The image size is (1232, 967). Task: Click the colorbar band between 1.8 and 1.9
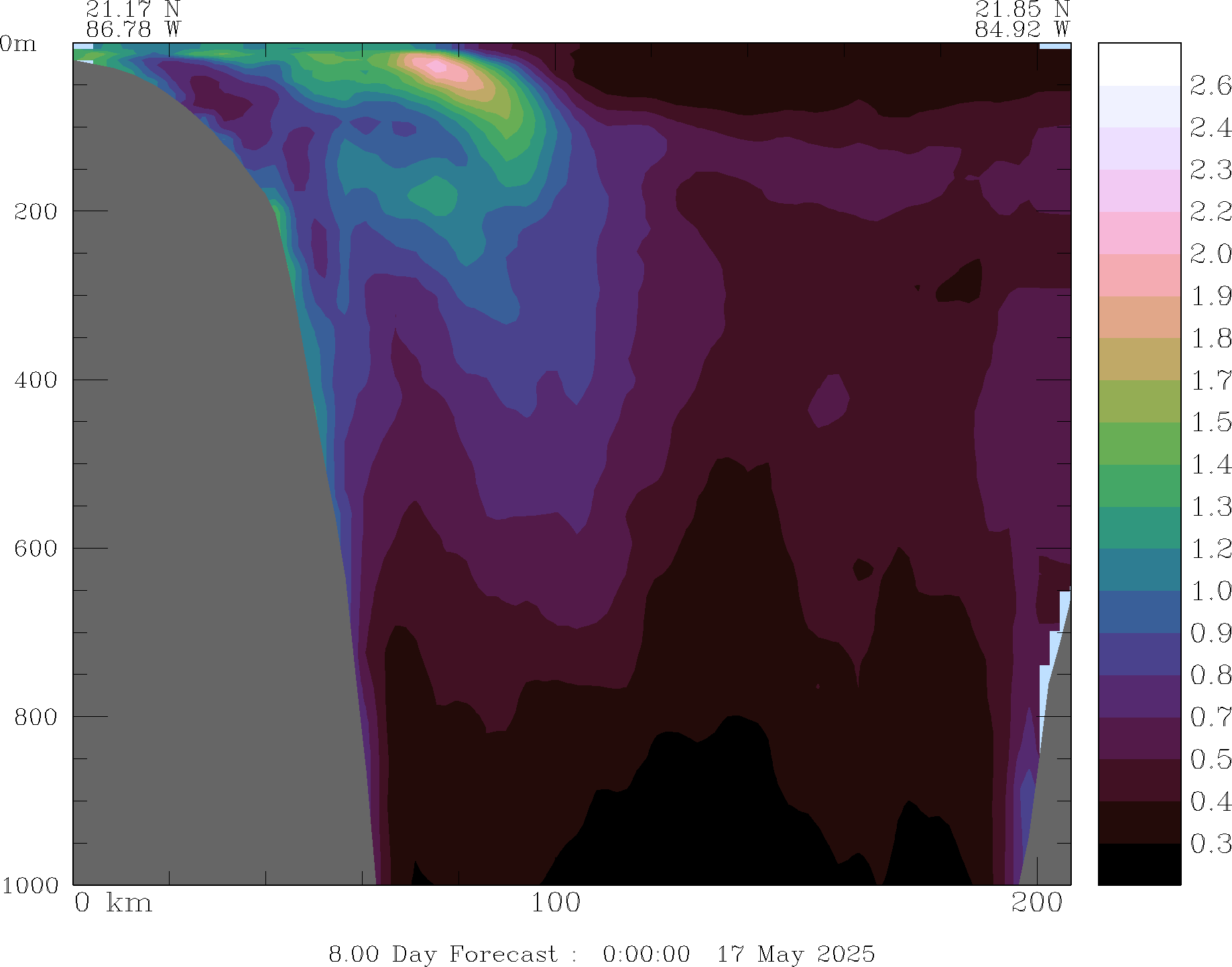coord(1139,317)
